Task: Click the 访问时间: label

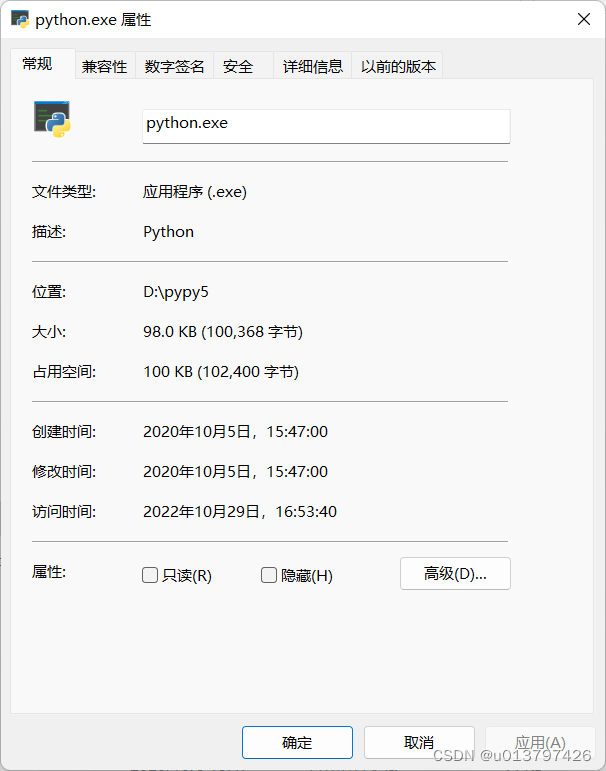Action: tap(64, 512)
